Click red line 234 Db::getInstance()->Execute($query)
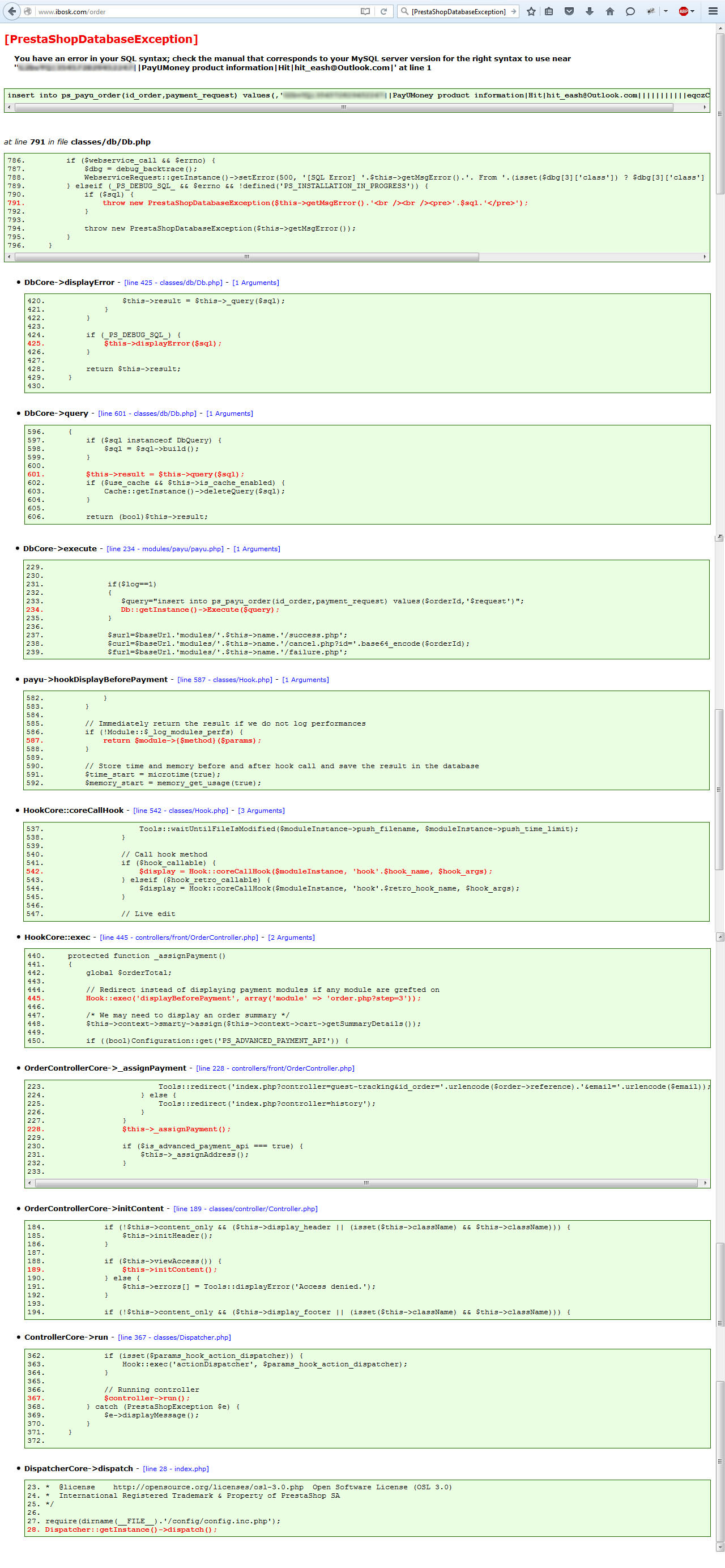The image size is (725, 1568). click(200, 610)
